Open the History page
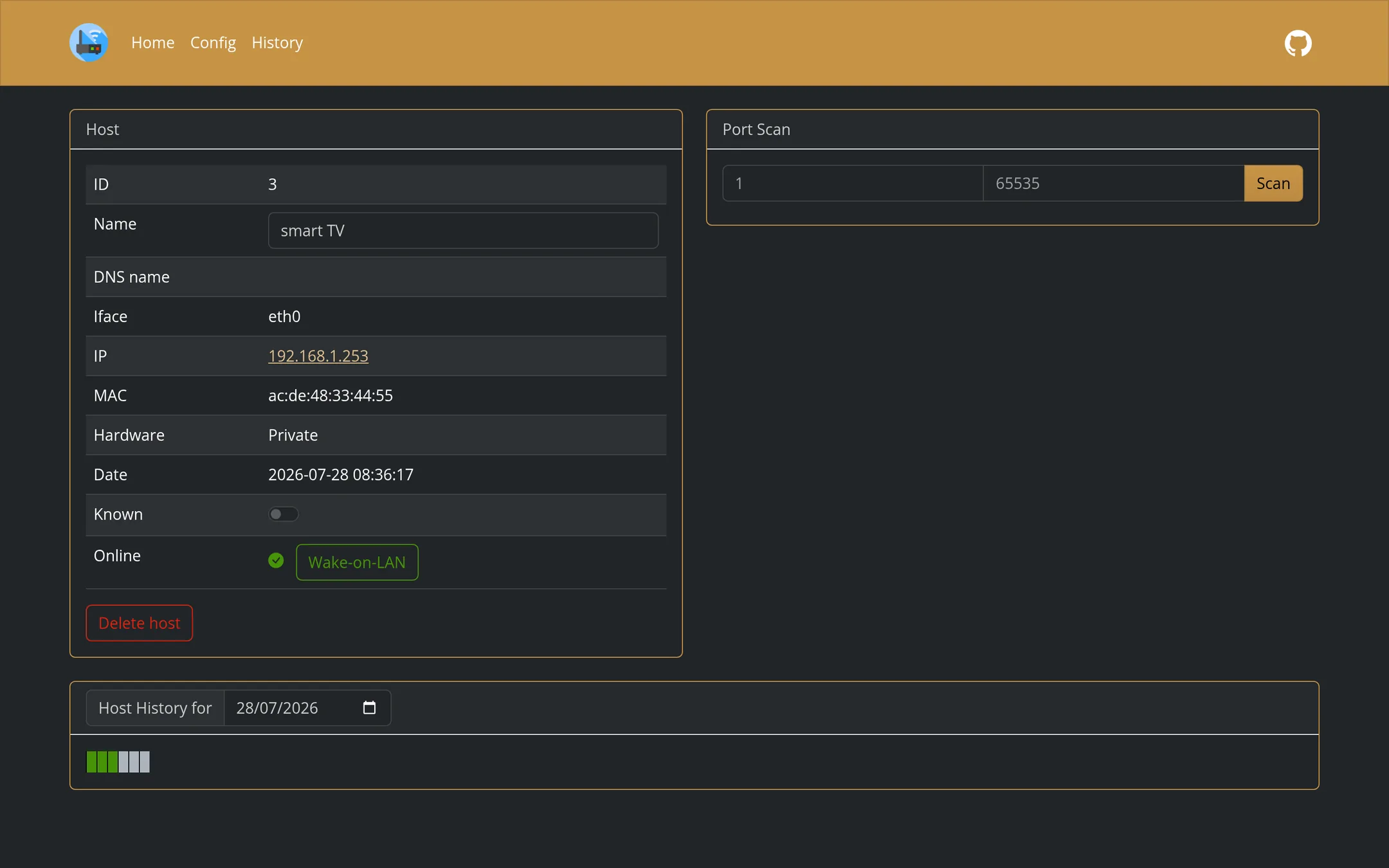 [277, 42]
